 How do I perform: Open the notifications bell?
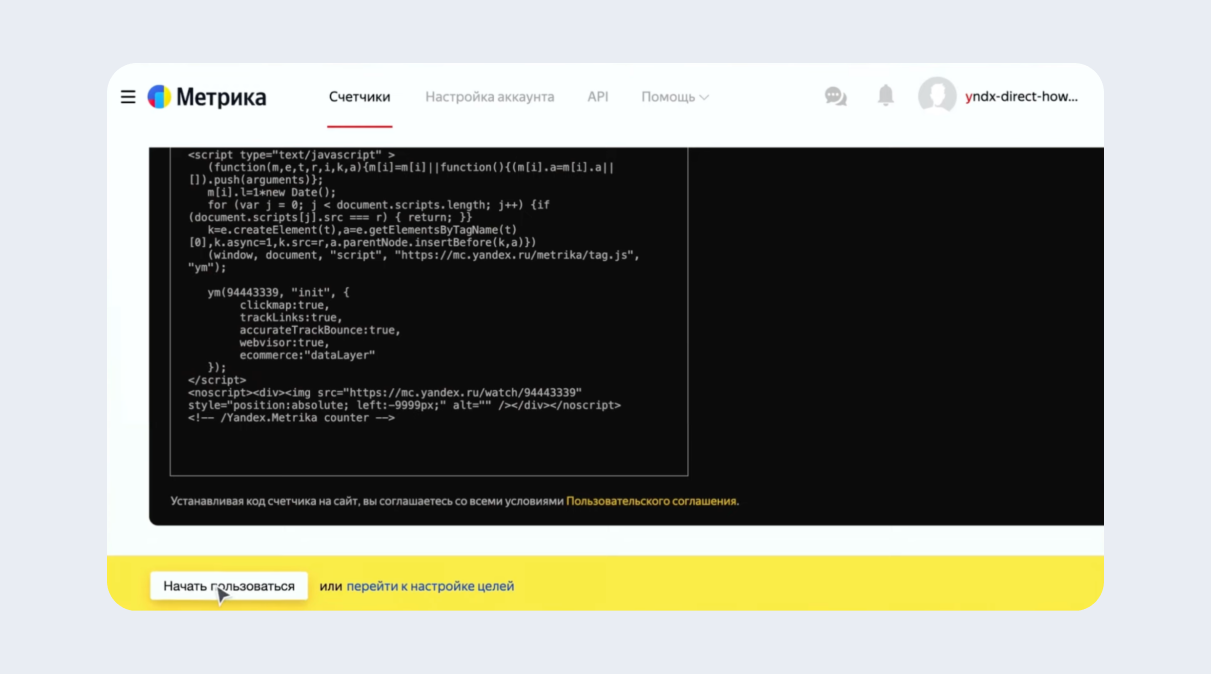885,96
